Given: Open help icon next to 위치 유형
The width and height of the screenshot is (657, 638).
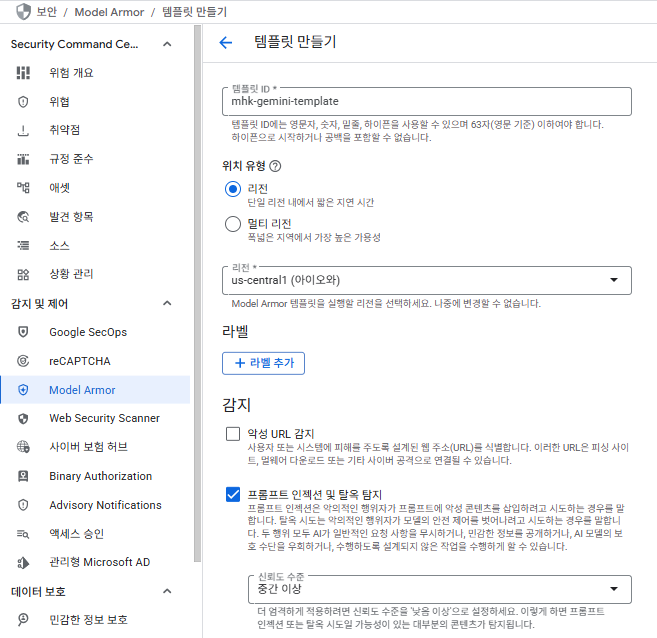Looking at the screenshot, I should 275,166.
